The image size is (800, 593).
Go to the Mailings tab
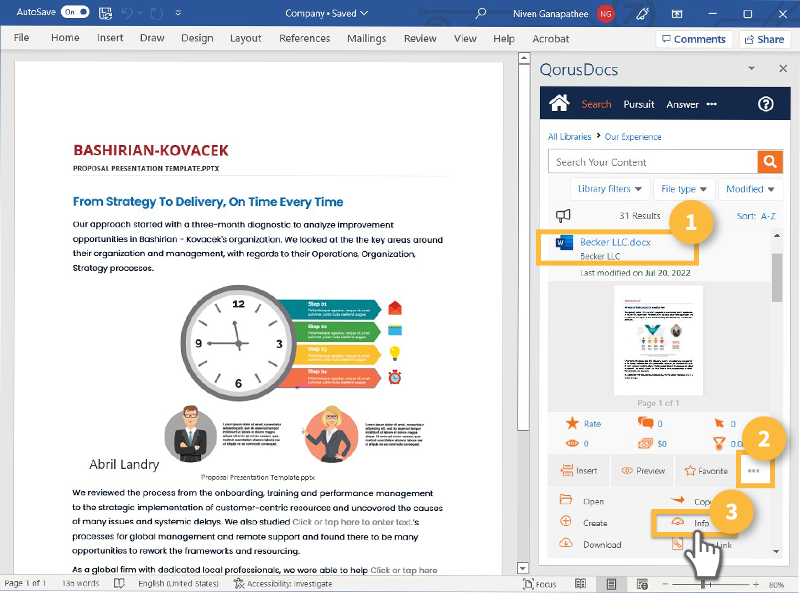[366, 38]
